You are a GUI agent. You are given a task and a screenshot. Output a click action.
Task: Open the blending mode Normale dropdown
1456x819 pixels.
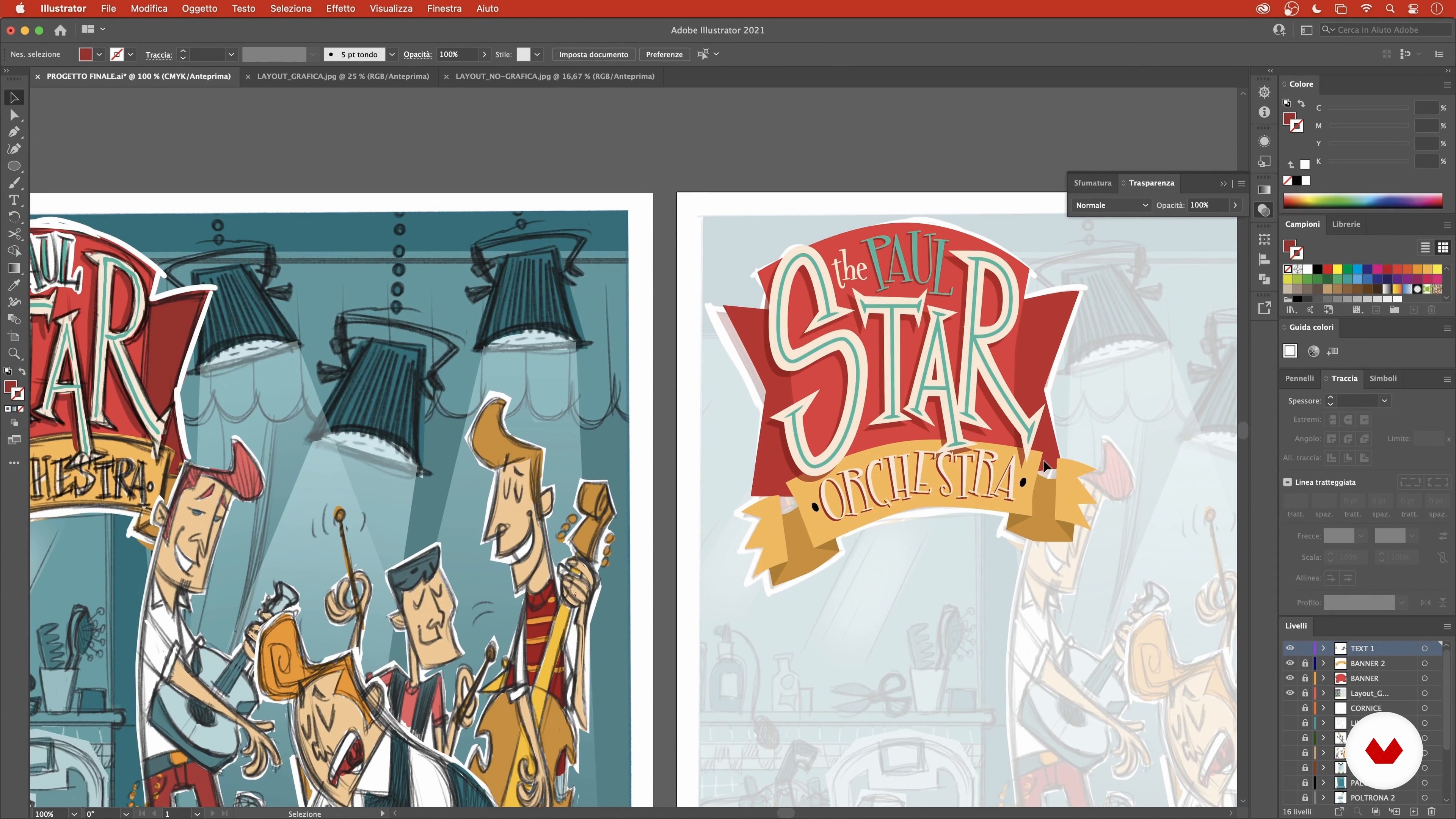[x=1111, y=205]
